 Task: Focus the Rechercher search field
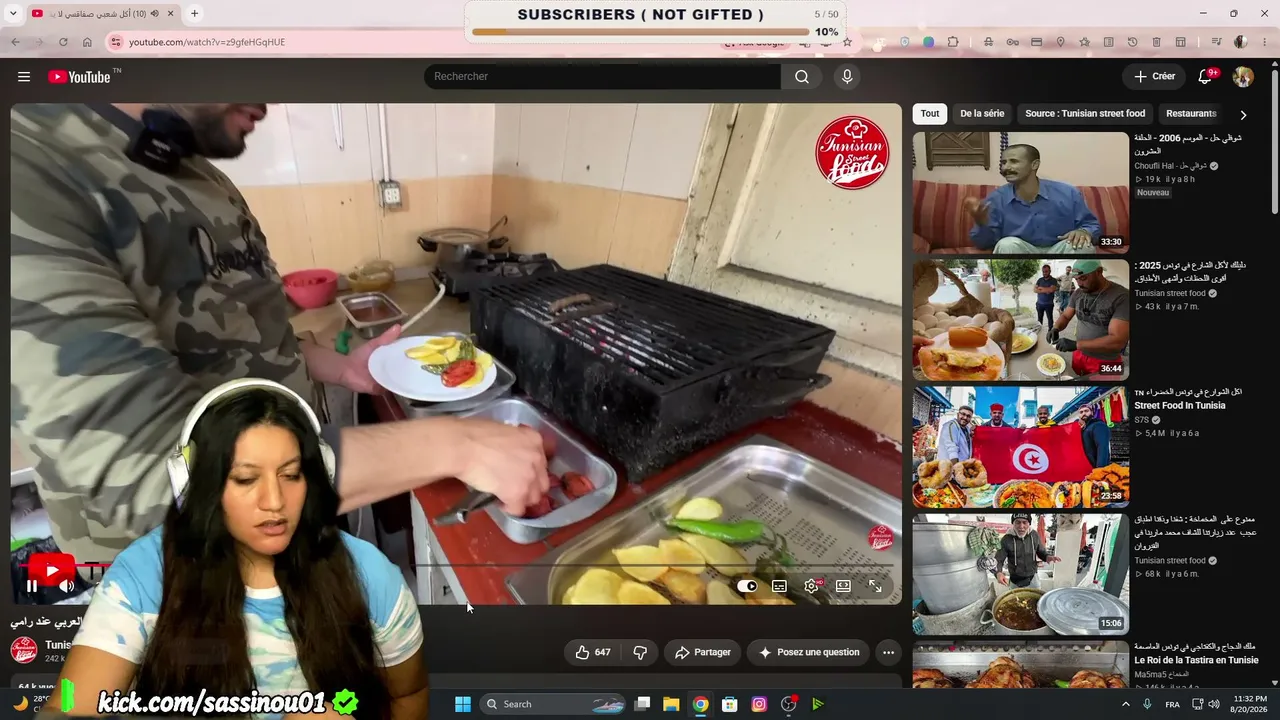pyautogui.click(x=603, y=77)
